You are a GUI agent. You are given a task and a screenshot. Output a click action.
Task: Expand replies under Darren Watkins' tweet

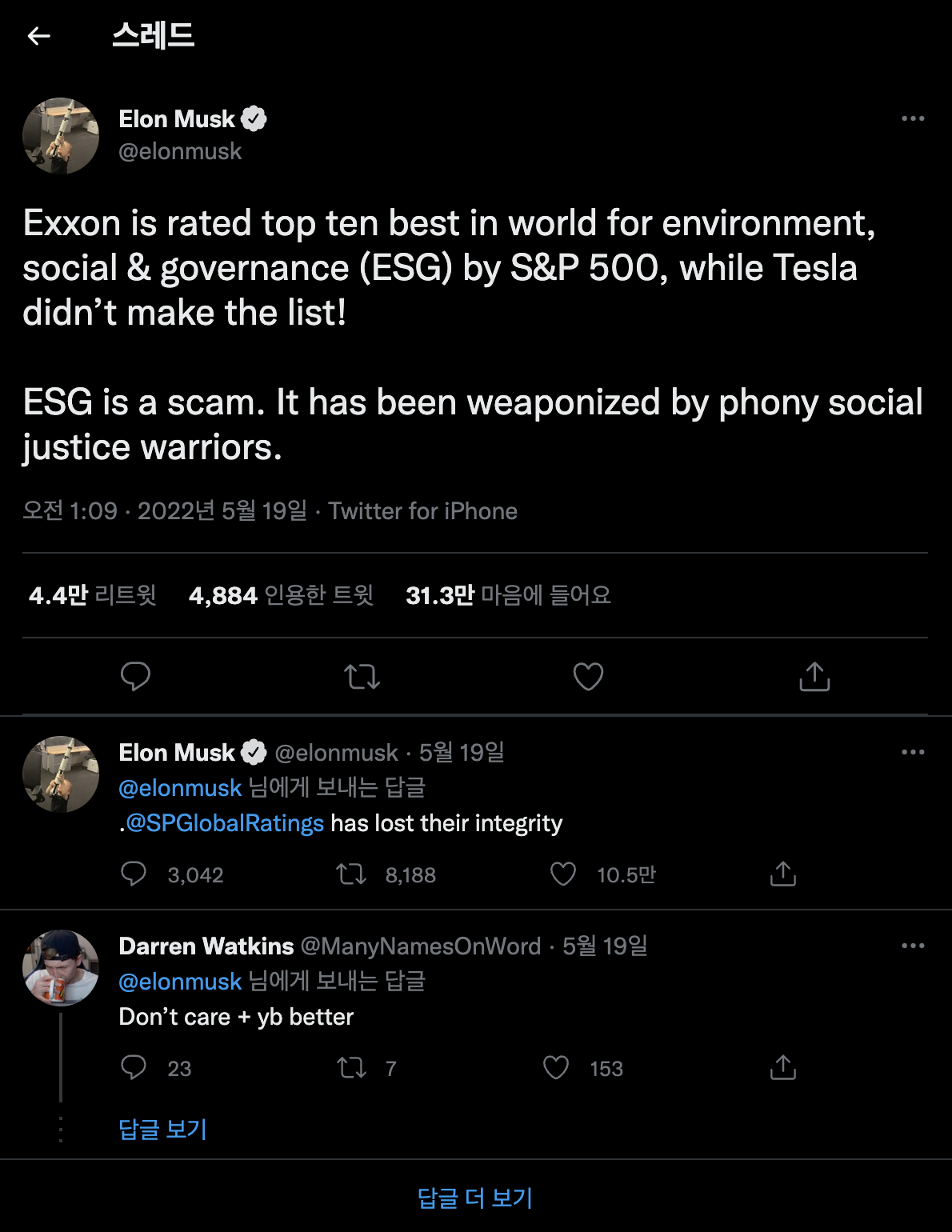[x=163, y=1129]
